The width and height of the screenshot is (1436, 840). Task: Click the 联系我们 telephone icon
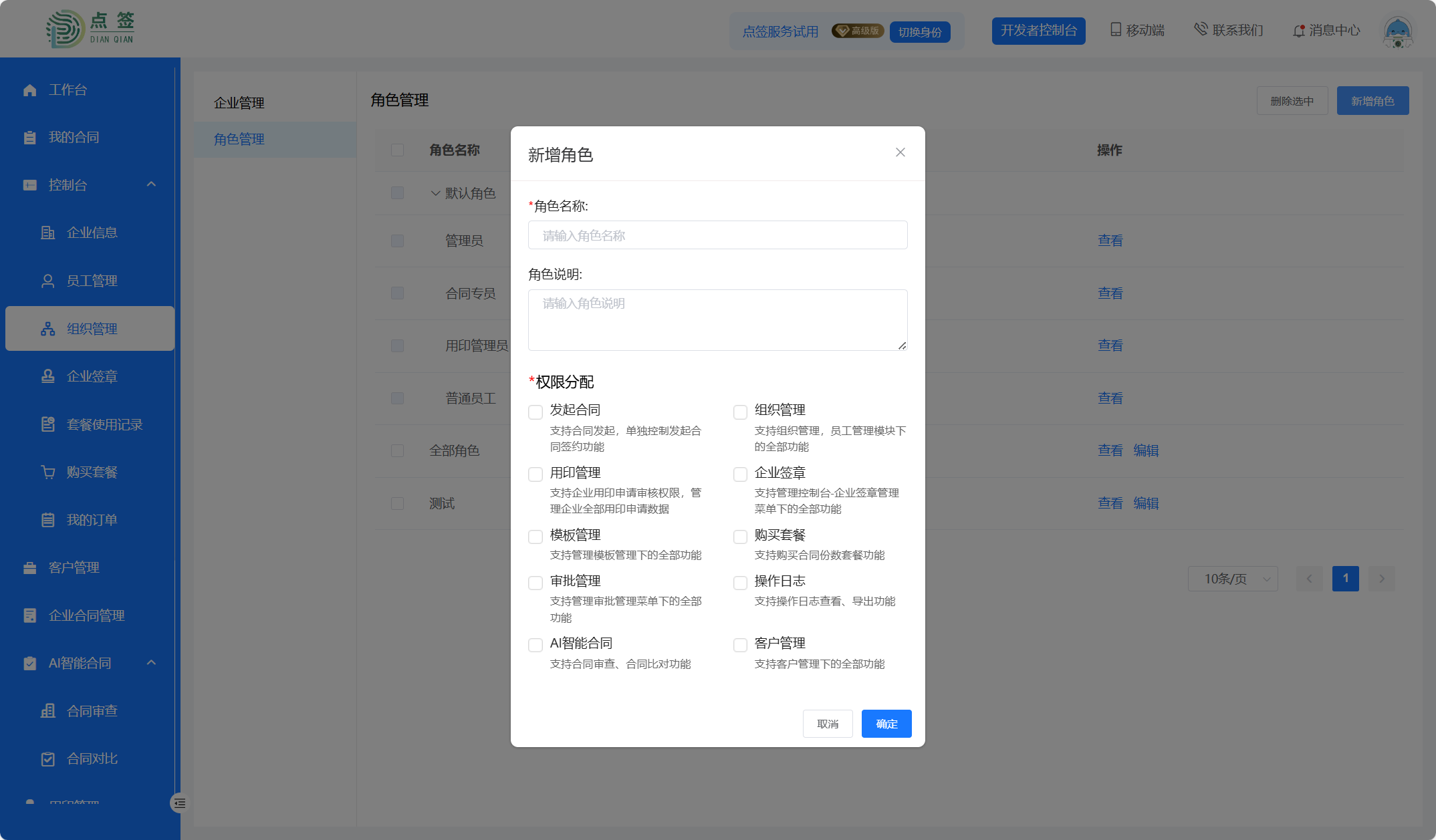tap(1201, 29)
